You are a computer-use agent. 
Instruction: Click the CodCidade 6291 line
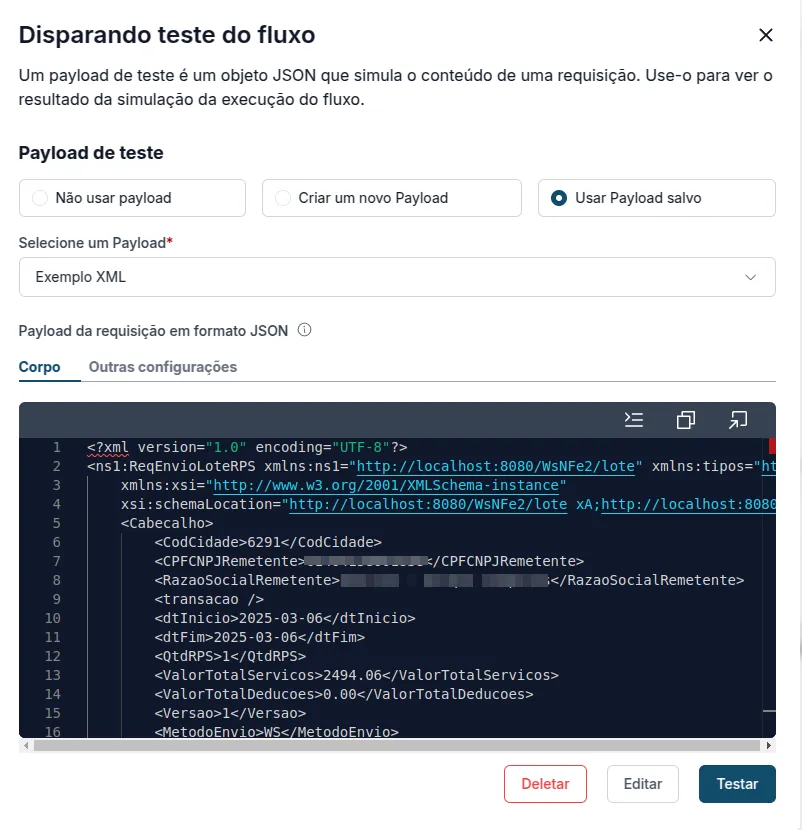pyautogui.click(x=268, y=542)
